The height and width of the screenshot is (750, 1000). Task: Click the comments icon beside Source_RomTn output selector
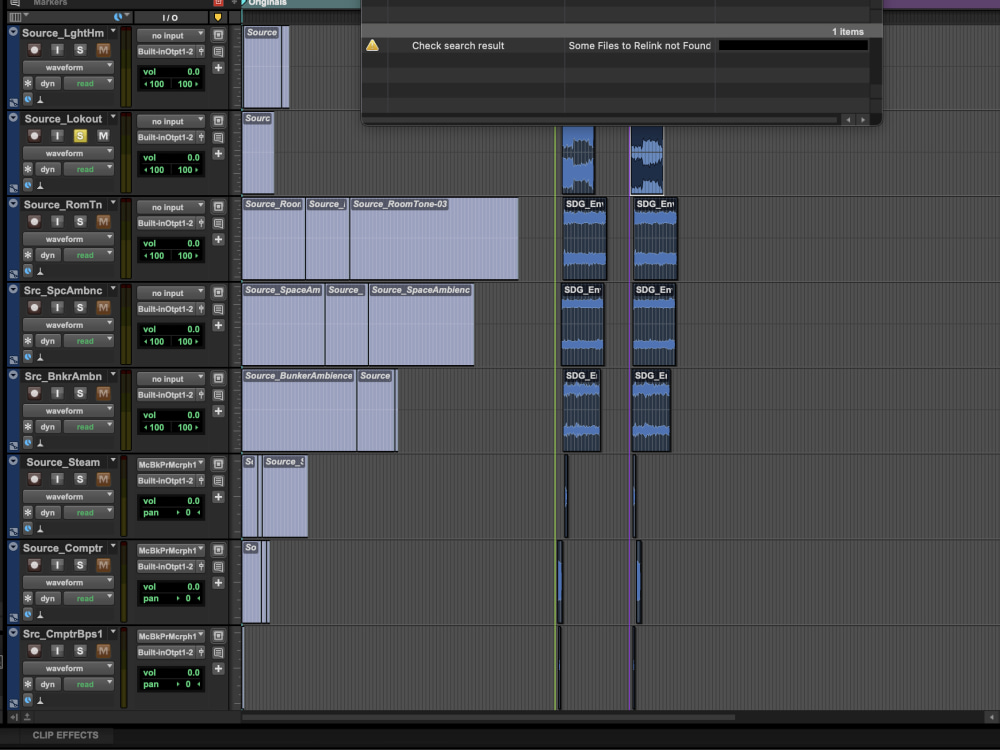pyautogui.click(x=217, y=224)
